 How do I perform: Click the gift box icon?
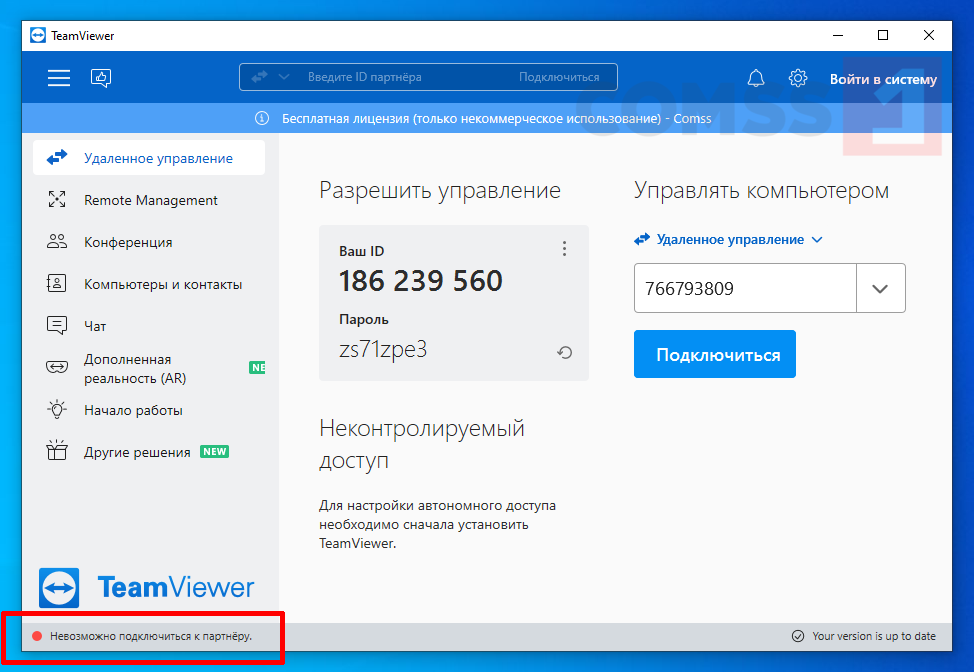[x=57, y=450]
